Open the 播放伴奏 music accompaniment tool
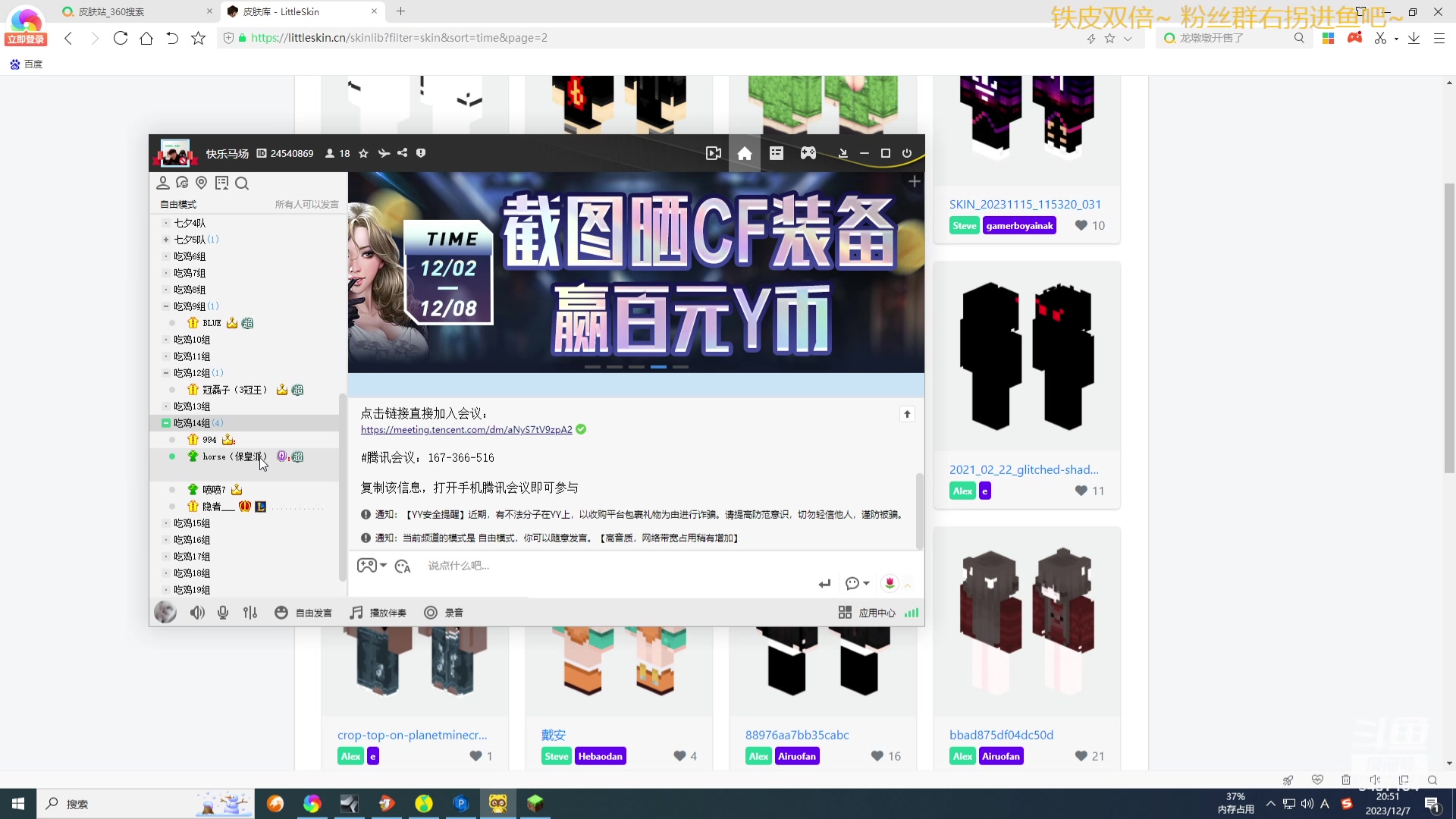The image size is (1456, 819). pyautogui.click(x=378, y=612)
